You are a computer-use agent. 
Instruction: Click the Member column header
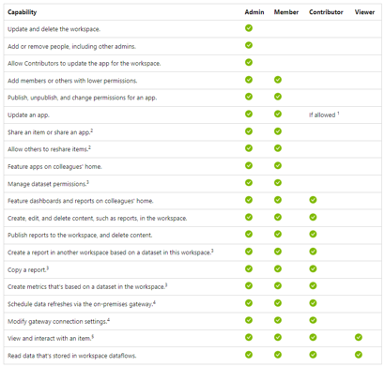click(x=286, y=12)
